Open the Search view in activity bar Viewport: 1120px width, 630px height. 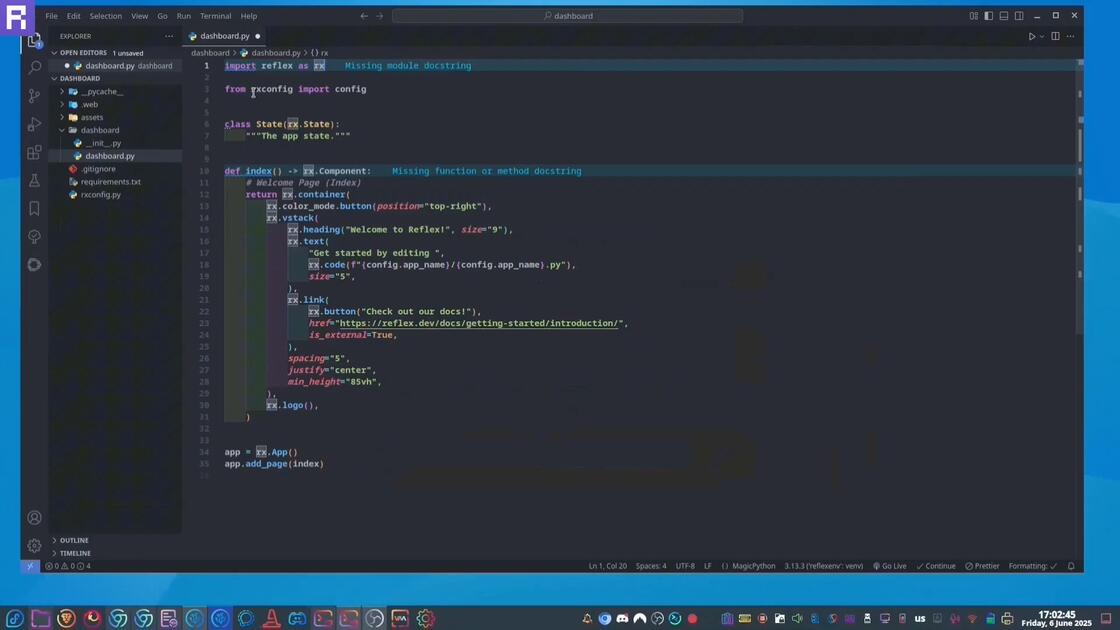34,68
